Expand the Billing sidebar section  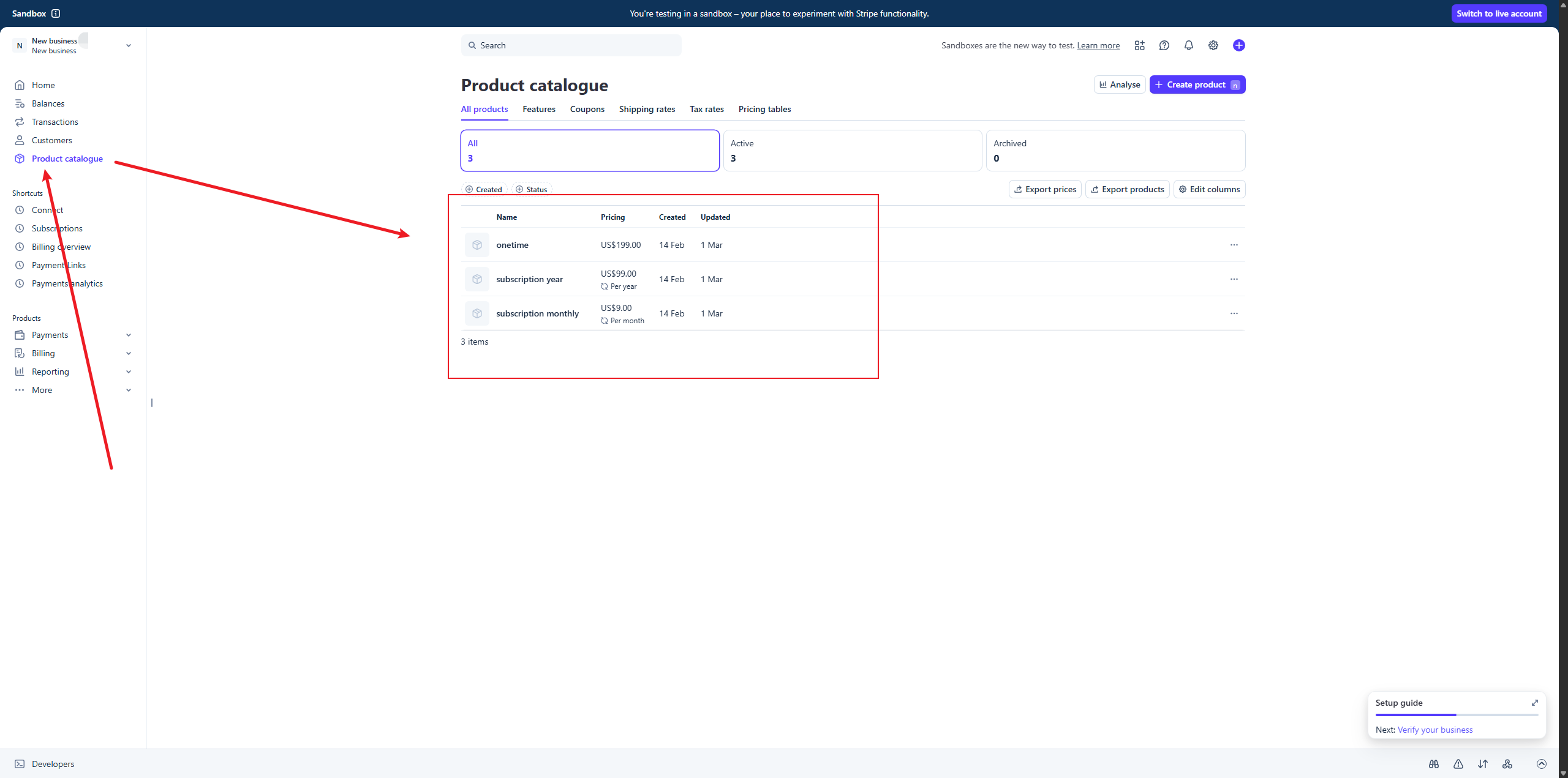point(128,353)
